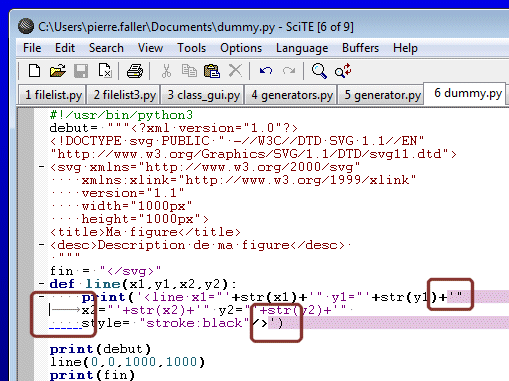The width and height of the screenshot is (509, 381).
Task: Switch to the 5 generator.py tab
Action: (382, 95)
